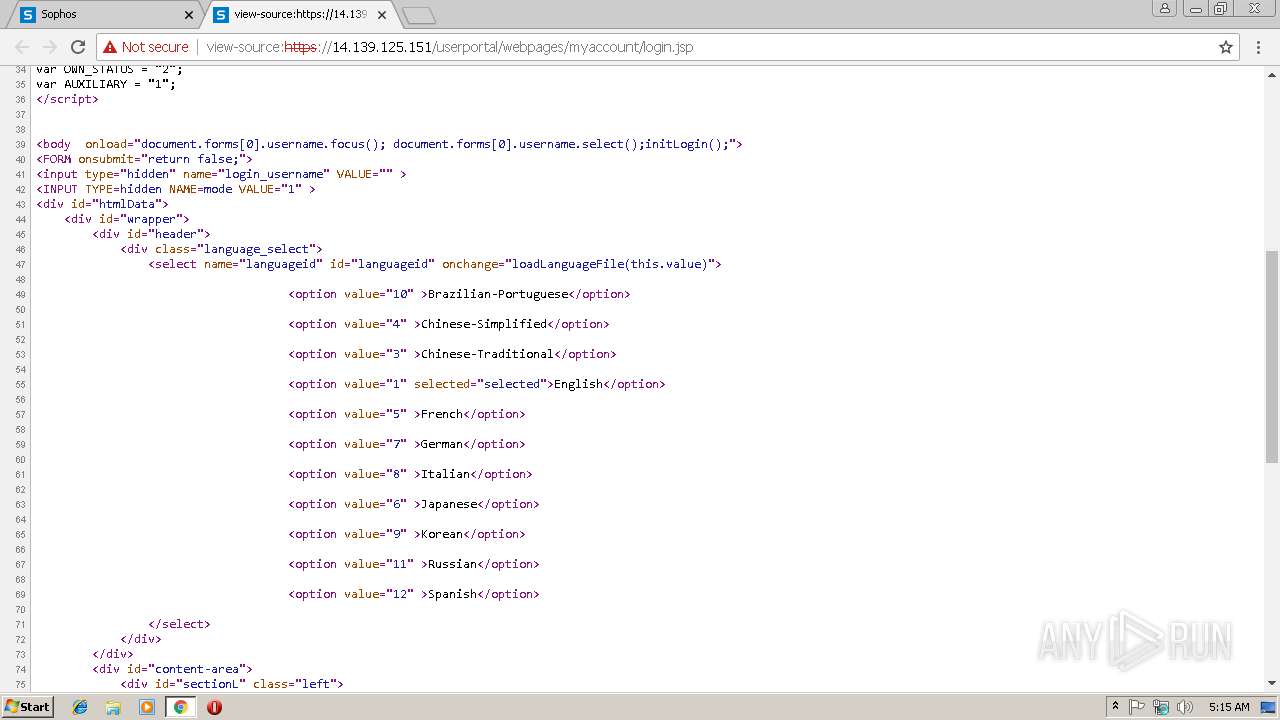Click the 'var AUXILIARY' source line
The width and height of the screenshot is (1280, 720).
click(106, 84)
